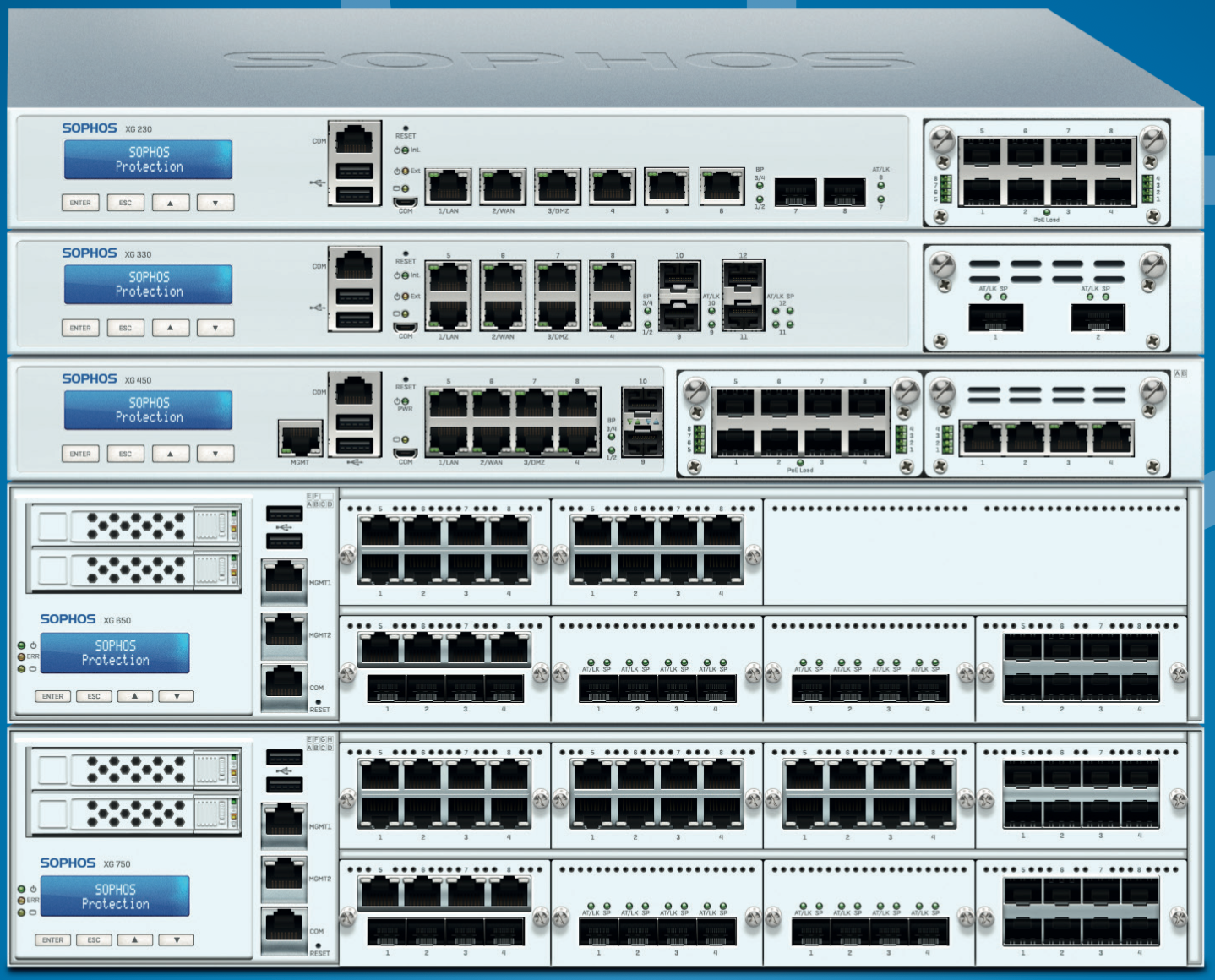The width and height of the screenshot is (1215, 980).
Task: Select the XG 330 LCD Sophos Protection display
Action: 148,285
